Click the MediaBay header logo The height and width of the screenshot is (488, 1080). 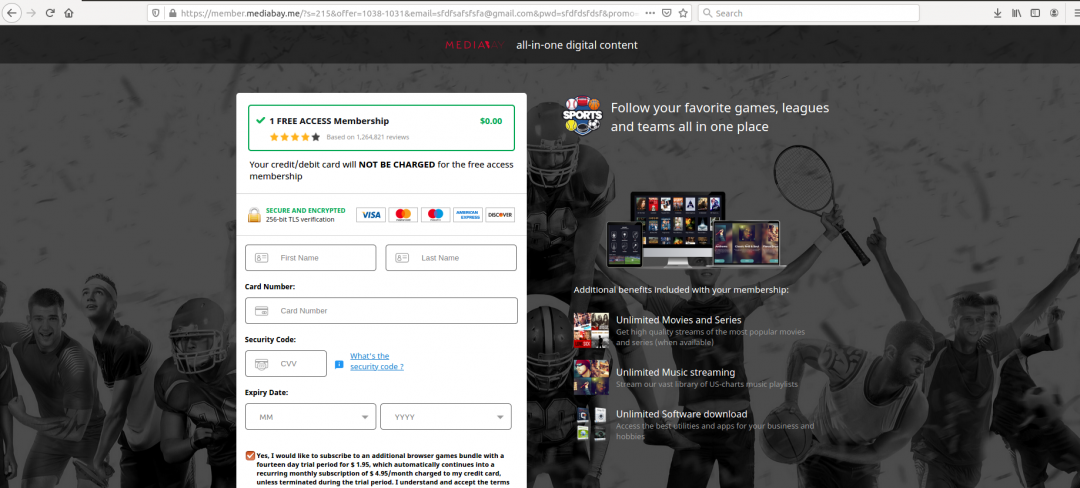476,45
